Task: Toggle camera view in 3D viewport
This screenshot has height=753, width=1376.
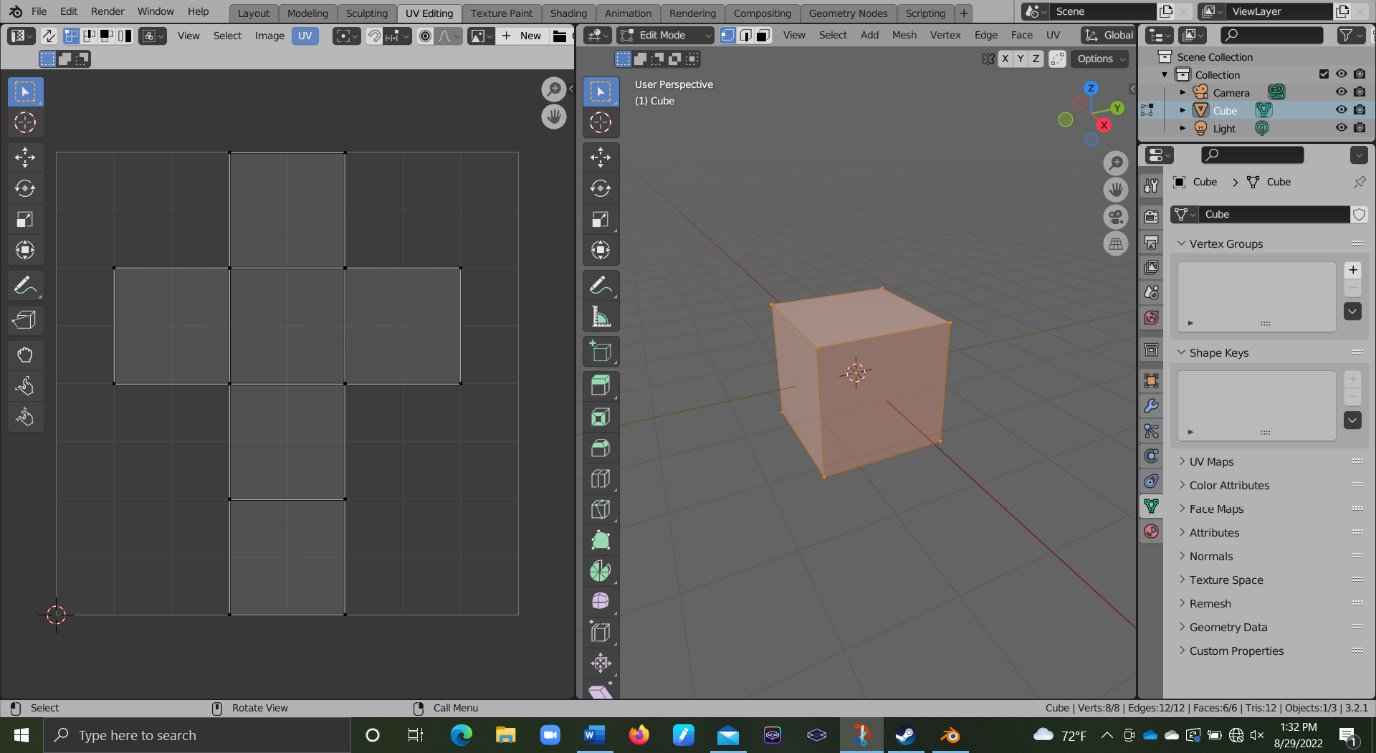Action: click(x=1116, y=217)
